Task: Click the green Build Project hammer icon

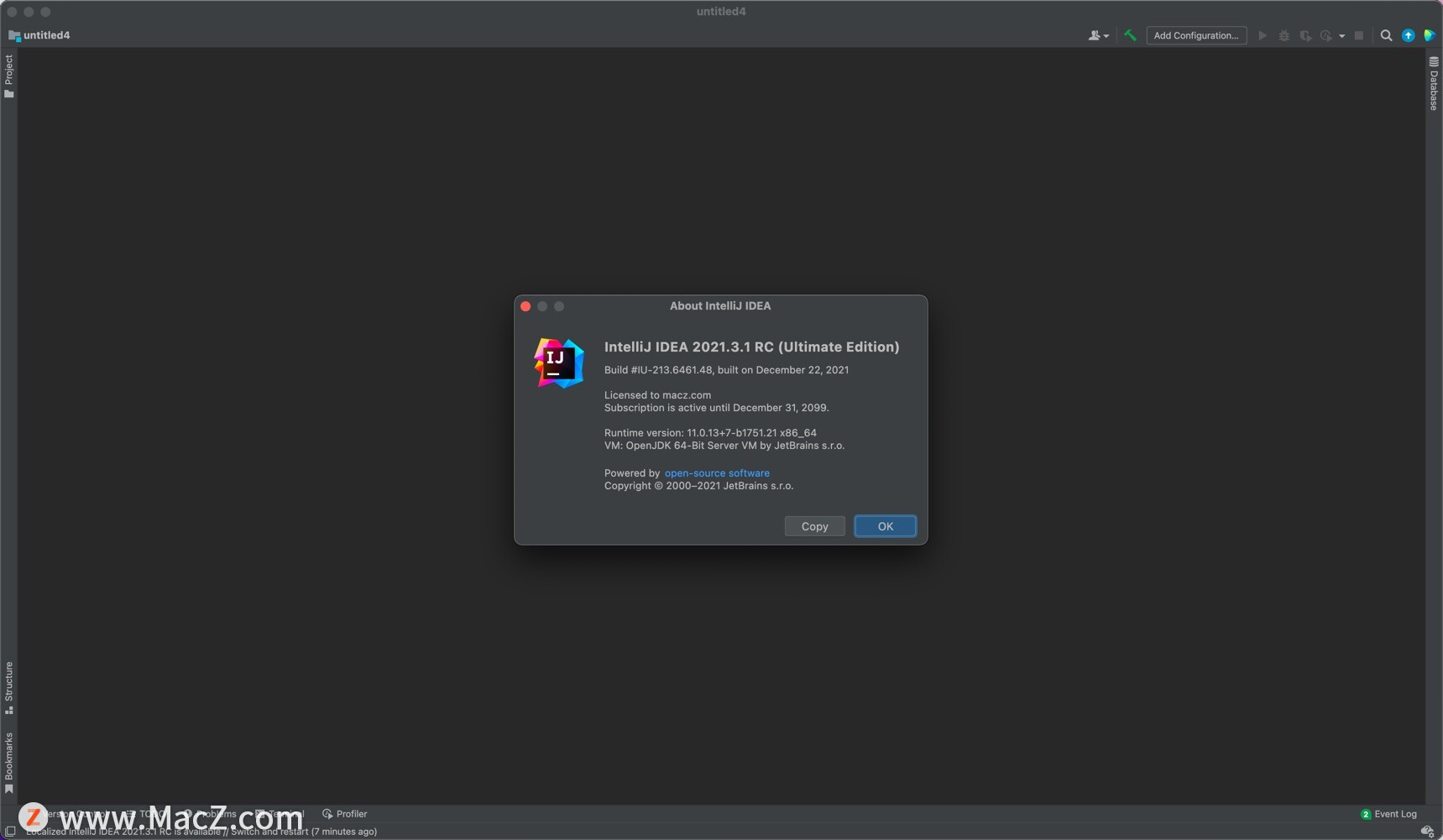Action: (1130, 35)
